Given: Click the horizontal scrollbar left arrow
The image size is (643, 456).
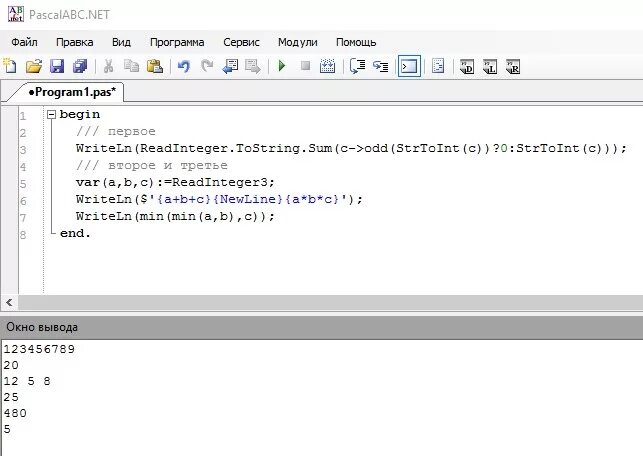Looking at the screenshot, I should (x=9, y=303).
